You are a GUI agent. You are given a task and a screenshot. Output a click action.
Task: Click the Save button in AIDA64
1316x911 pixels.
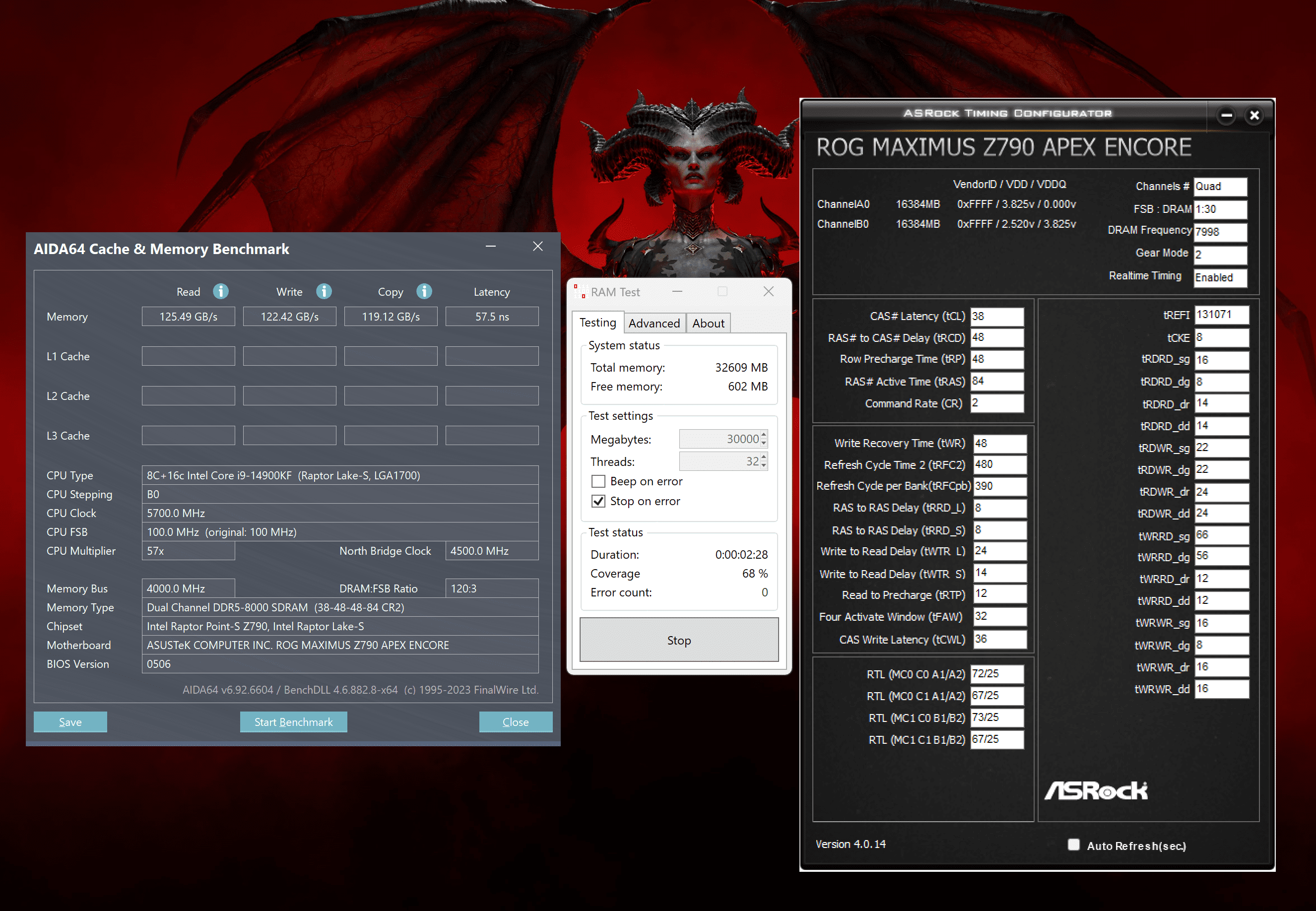(x=70, y=722)
